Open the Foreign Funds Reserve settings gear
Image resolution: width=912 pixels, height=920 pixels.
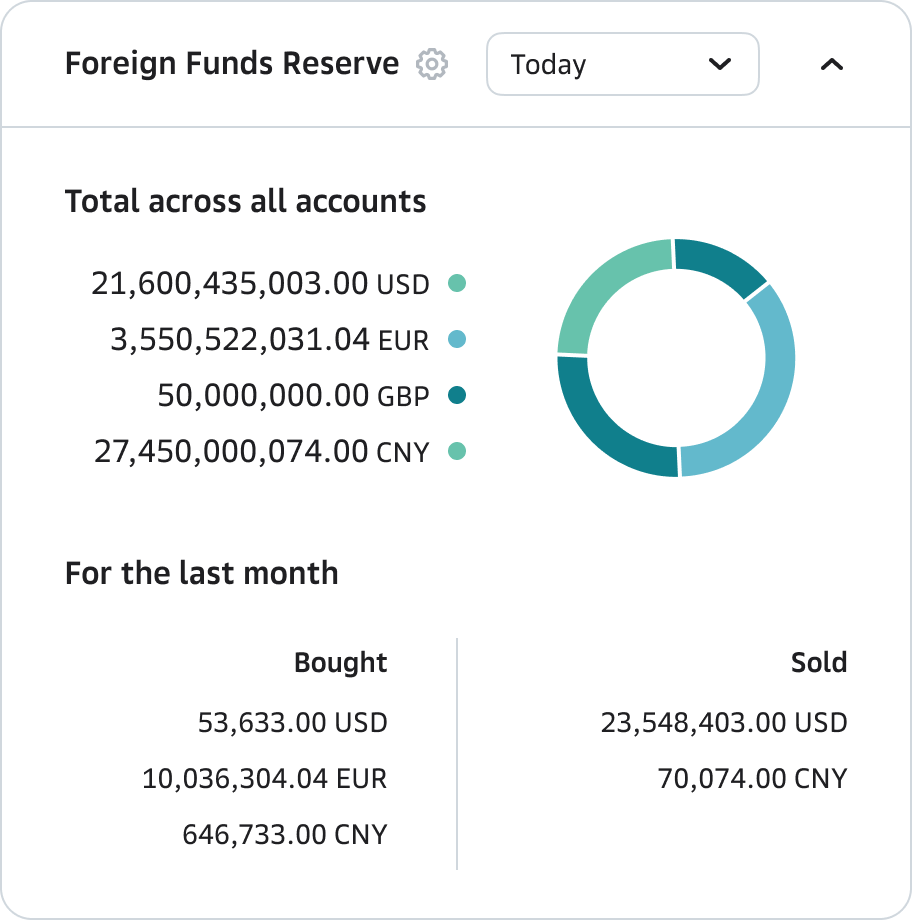click(432, 64)
